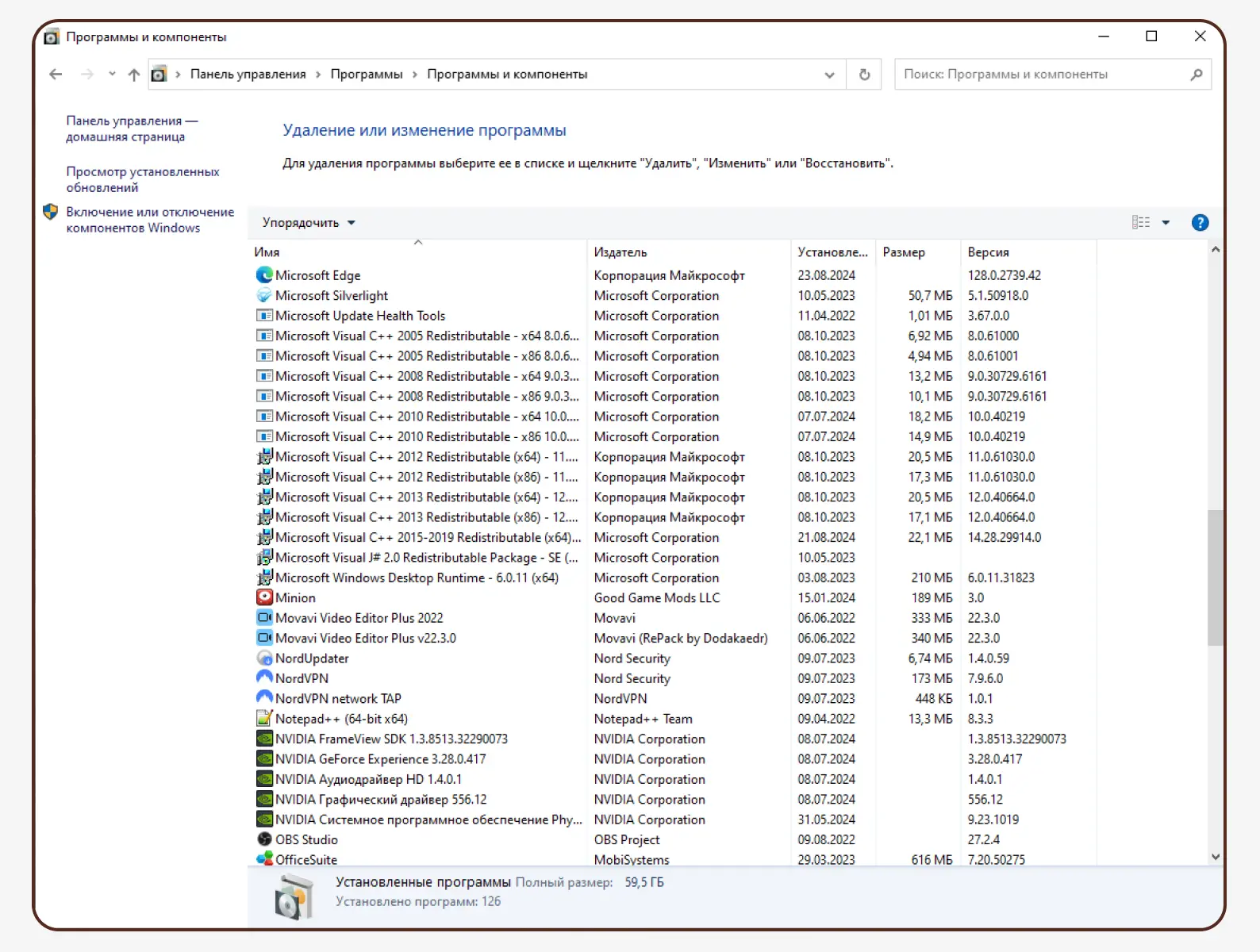Click the Microsoft Update Health Tools icon

click(x=264, y=315)
